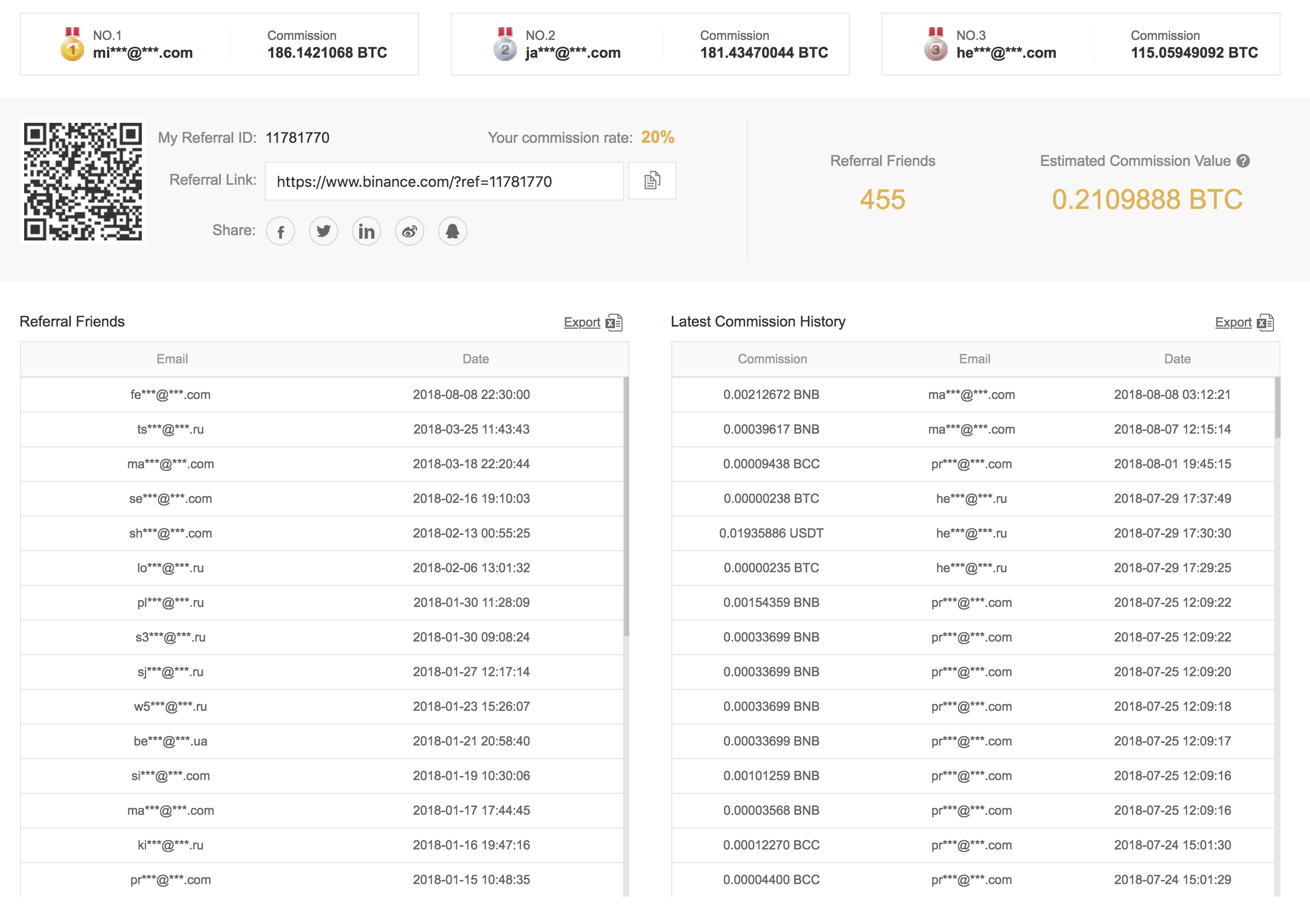Click the Commission column header
This screenshot has width=1310, height=924.
pyautogui.click(x=772, y=359)
